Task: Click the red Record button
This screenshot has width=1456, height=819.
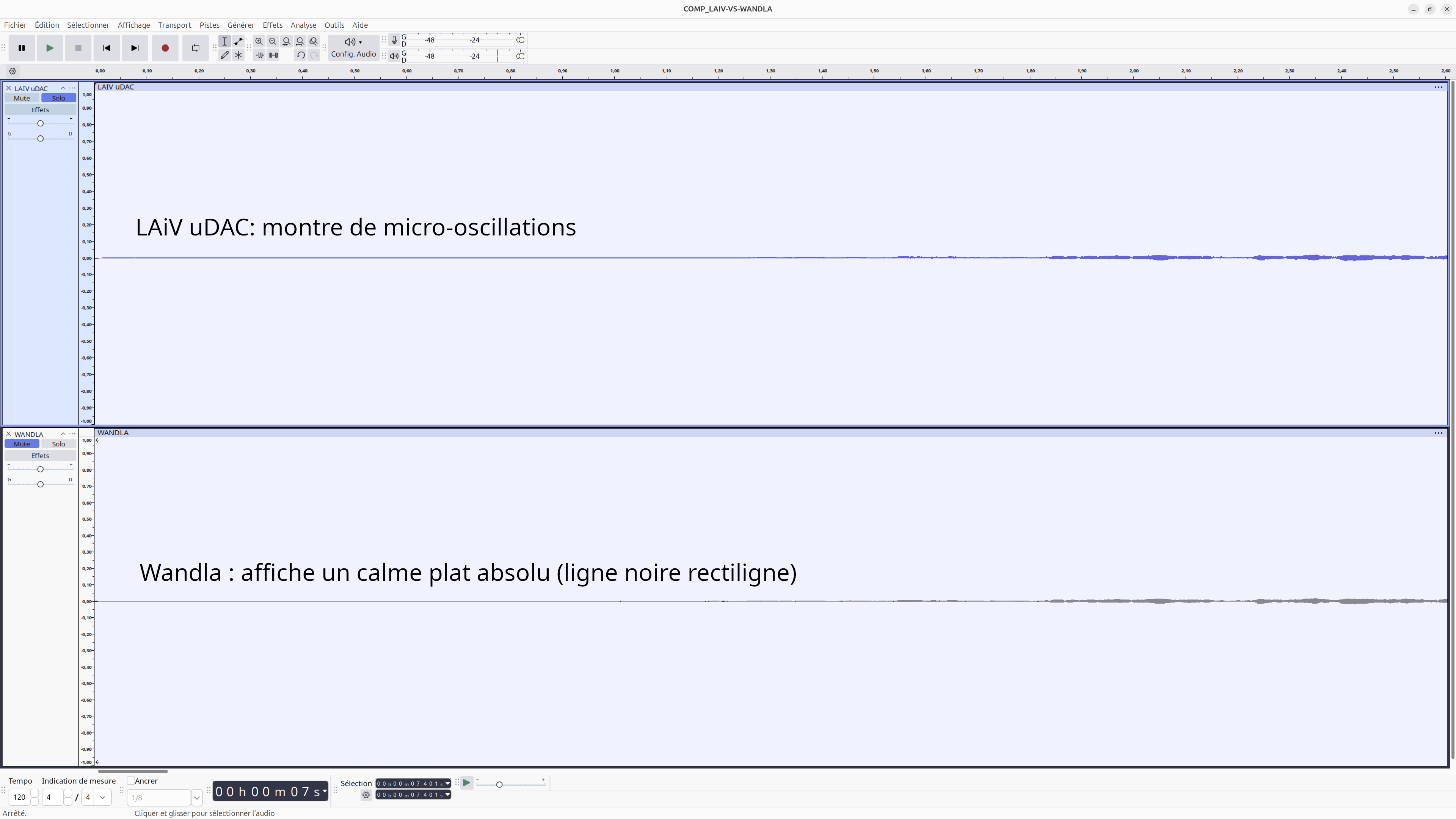Action: (165, 48)
